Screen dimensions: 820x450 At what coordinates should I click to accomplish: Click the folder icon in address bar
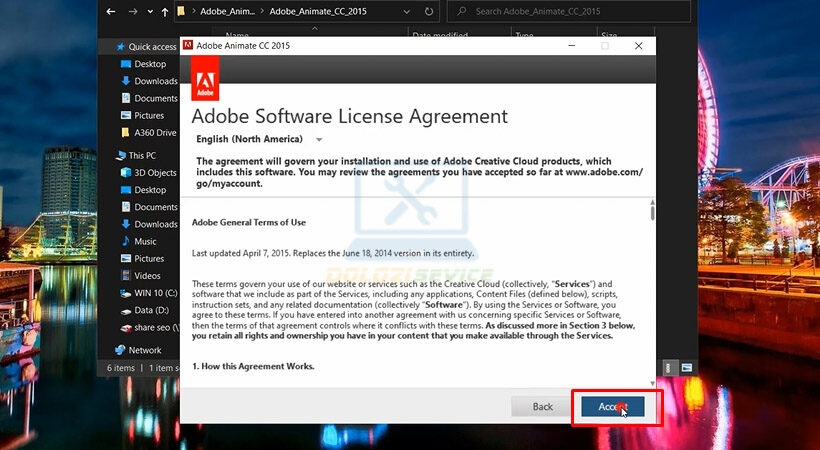(181, 11)
